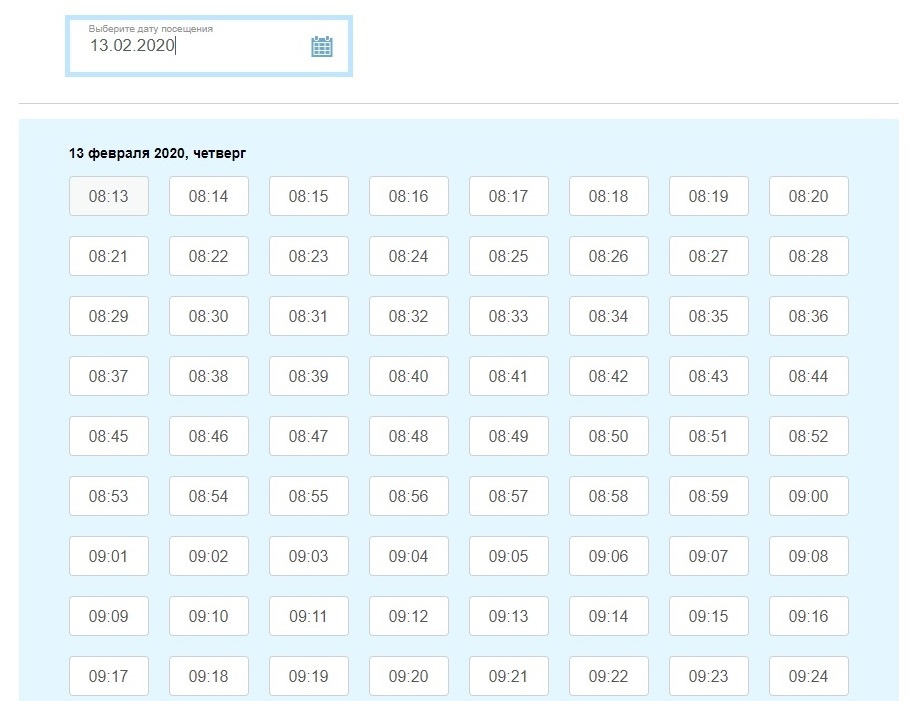Select the 09:15 time slot
Image resolution: width=923 pixels, height=701 pixels.
click(709, 616)
